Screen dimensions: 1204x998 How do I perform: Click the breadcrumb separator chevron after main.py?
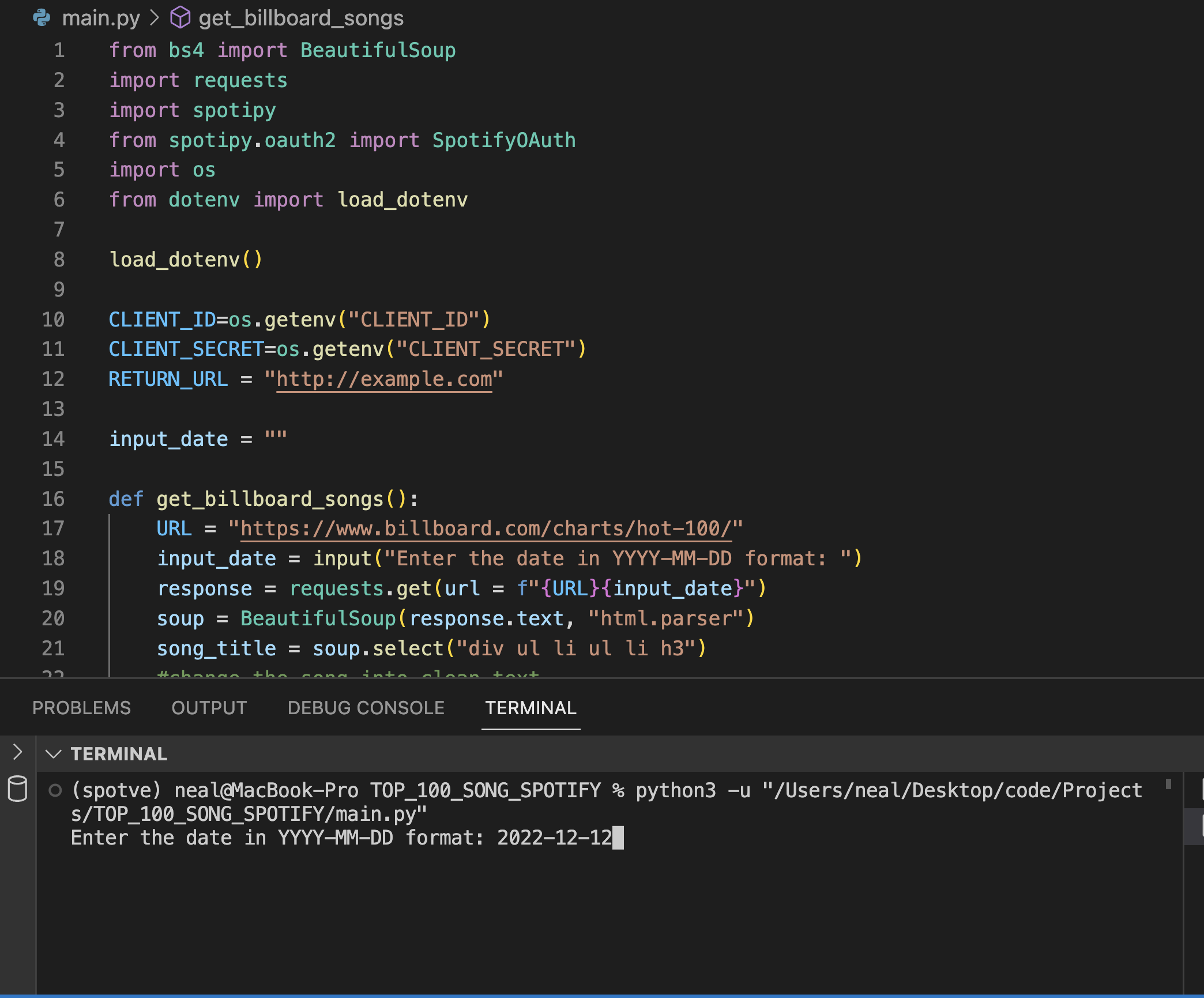(153, 17)
